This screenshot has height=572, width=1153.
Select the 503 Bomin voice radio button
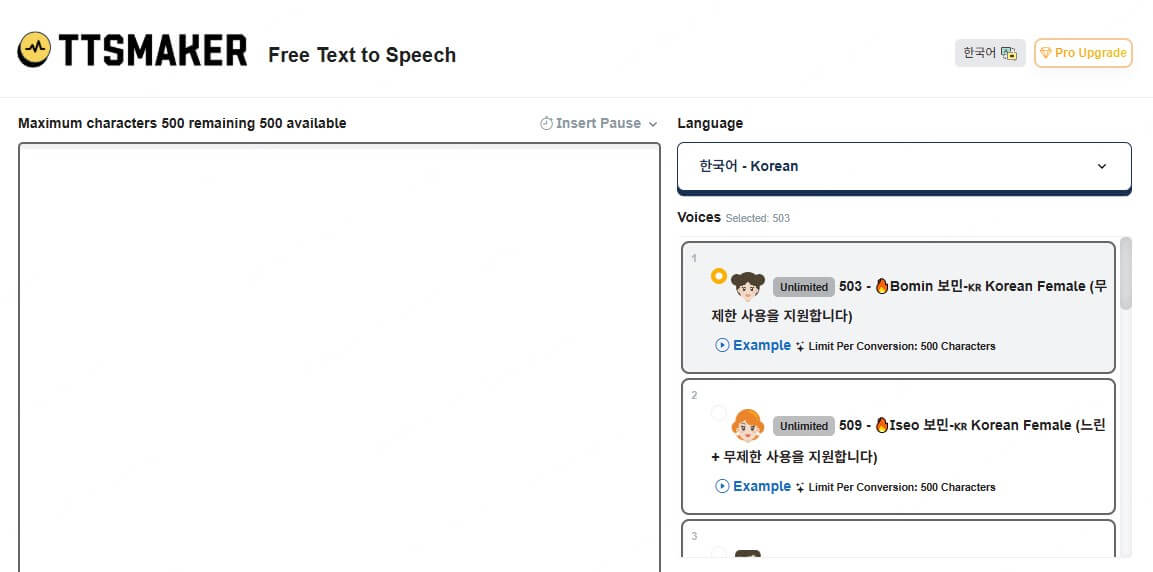pos(718,276)
